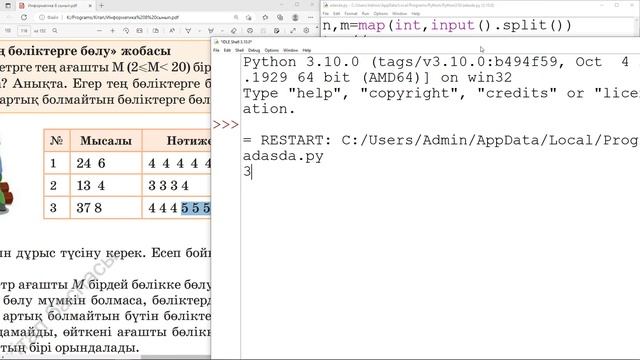Open PDF viewer settings gear
Screen dimensions: 640x360
(307, 31)
